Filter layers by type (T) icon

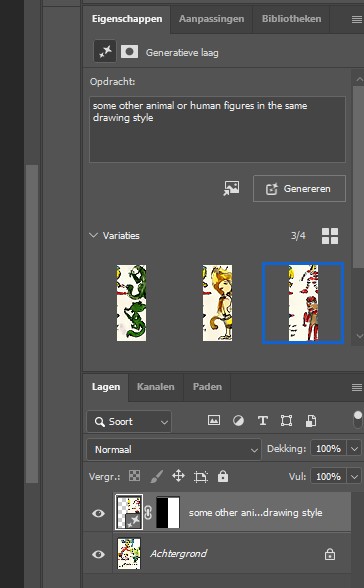point(263,421)
